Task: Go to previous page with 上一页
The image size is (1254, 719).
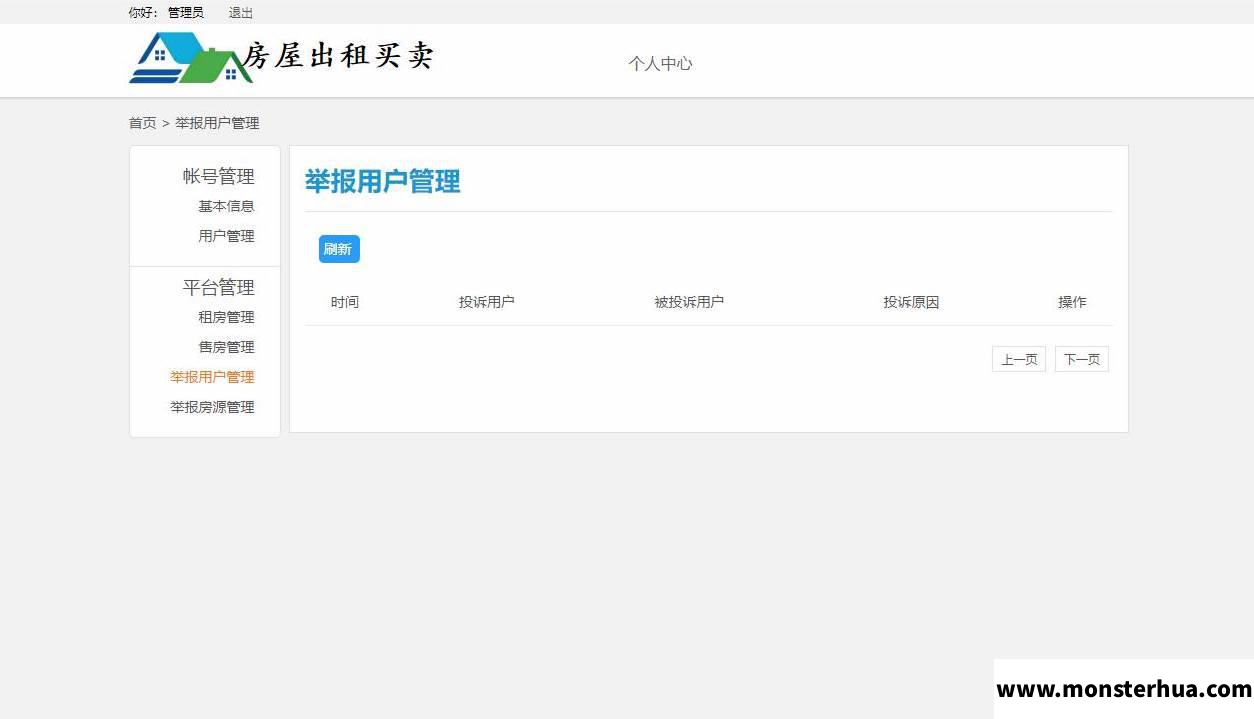Action: (1019, 359)
